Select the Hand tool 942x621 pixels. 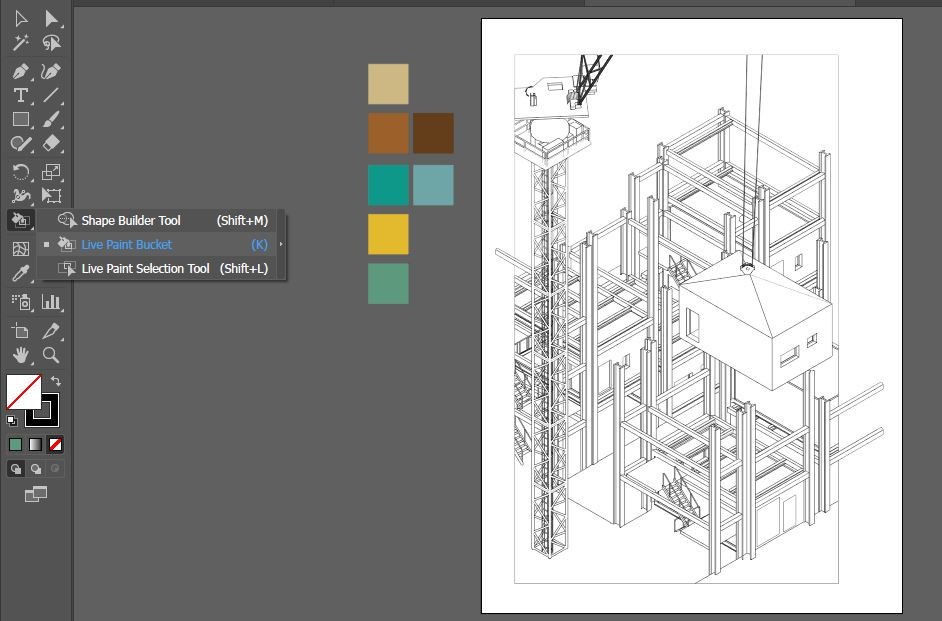[x=20, y=355]
